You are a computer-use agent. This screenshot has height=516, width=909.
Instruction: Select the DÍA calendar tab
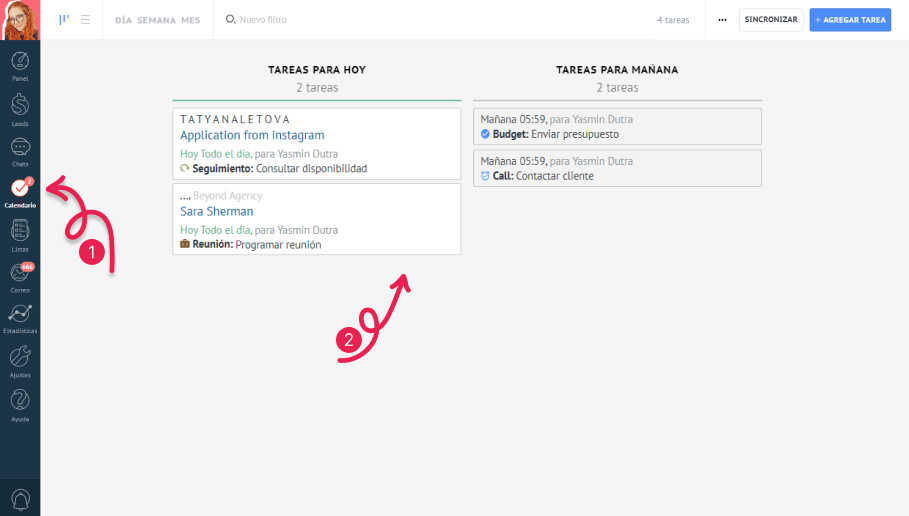point(123,20)
